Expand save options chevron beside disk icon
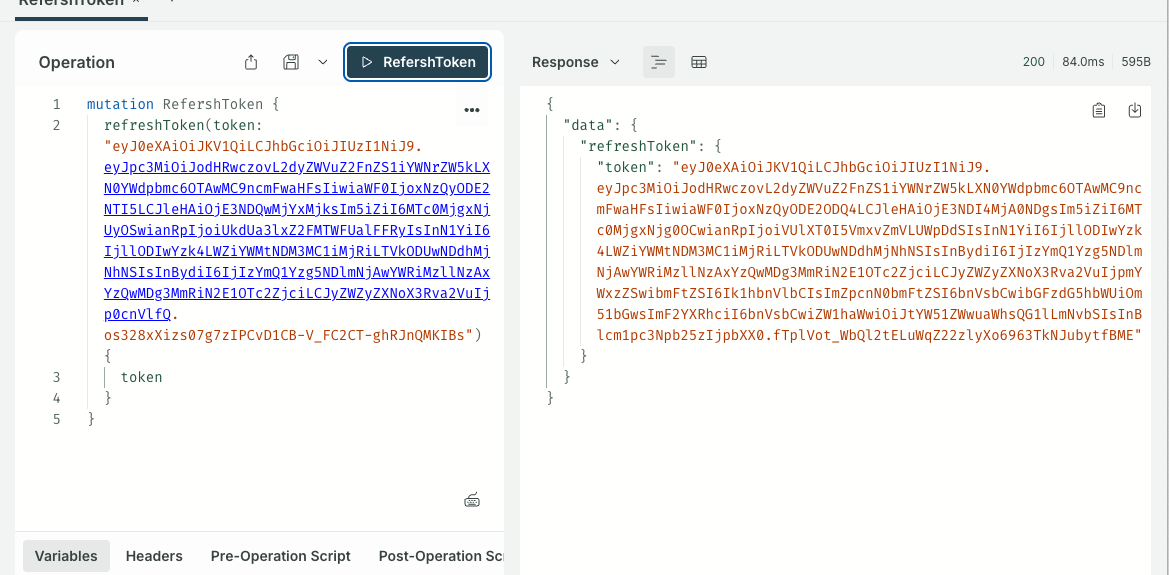 [x=323, y=62]
